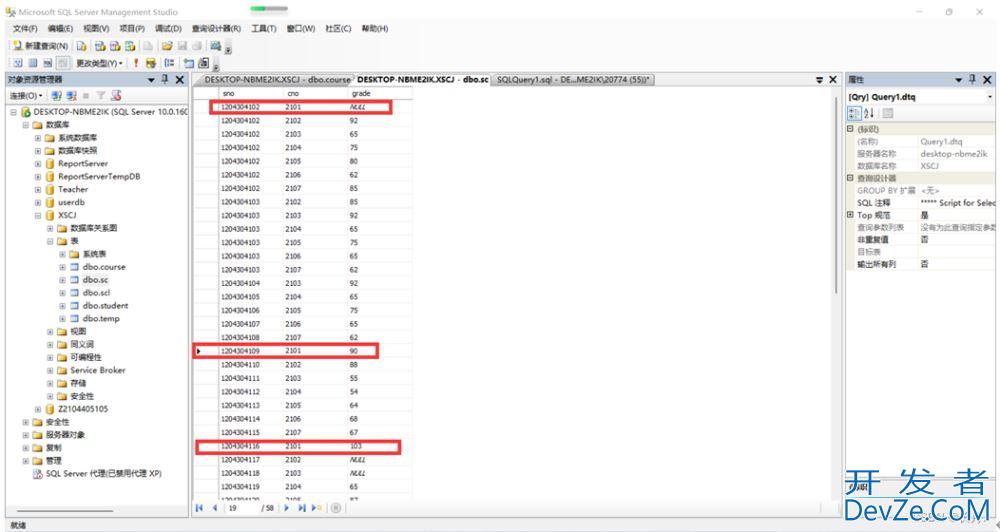
Task: Click the Object Explorer horizontal scrollbar
Action: pos(64,511)
